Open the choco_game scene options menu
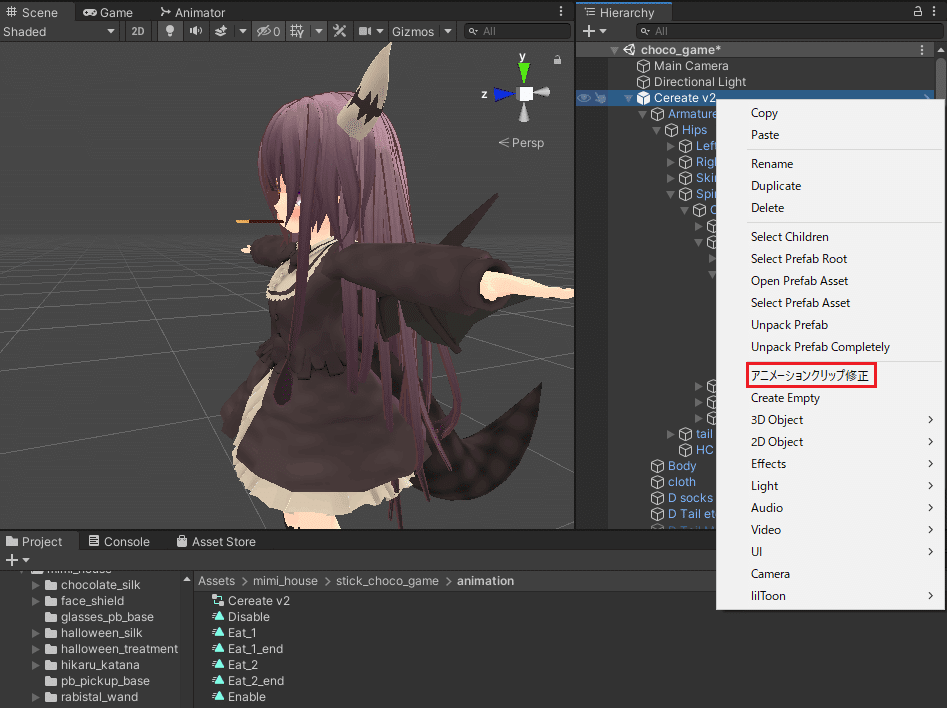947x708 pixels. pyautogui.click(x=922, y=50)
